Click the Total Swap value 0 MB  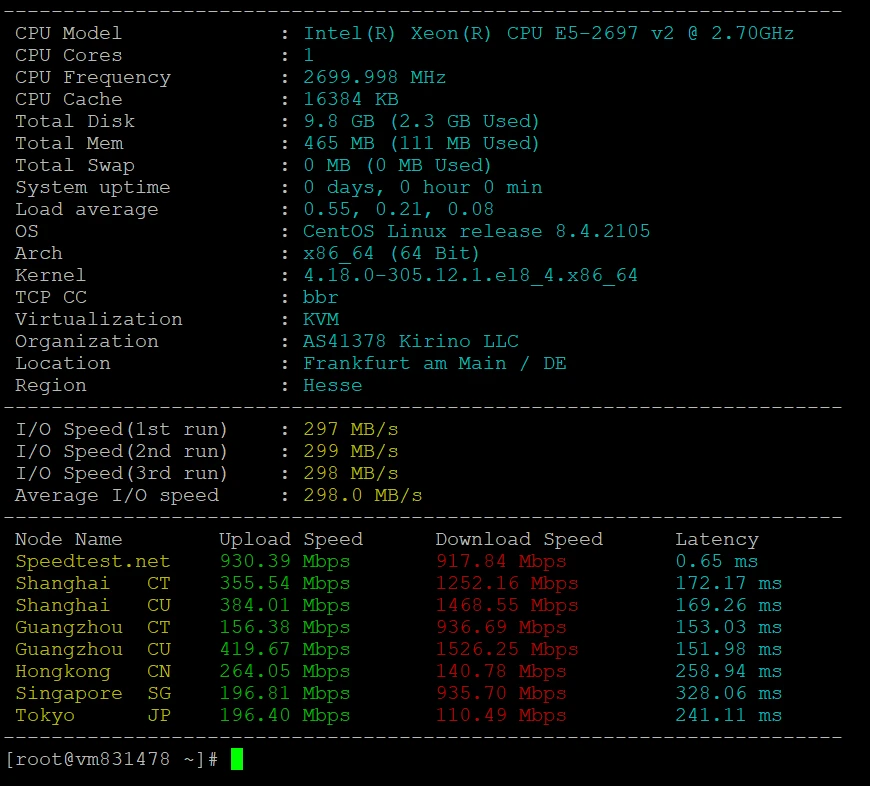[397, 165]
